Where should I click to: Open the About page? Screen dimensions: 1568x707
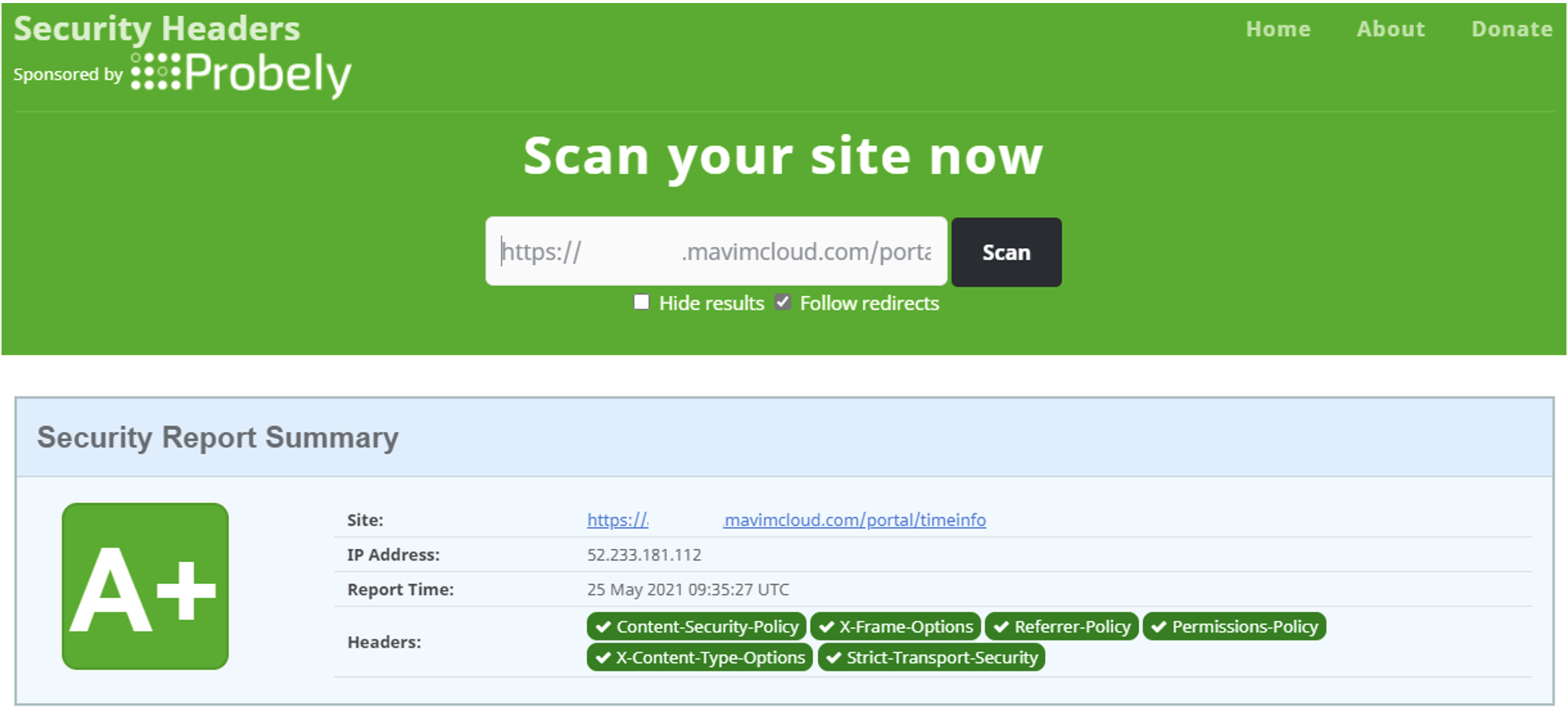point(1390,29)
